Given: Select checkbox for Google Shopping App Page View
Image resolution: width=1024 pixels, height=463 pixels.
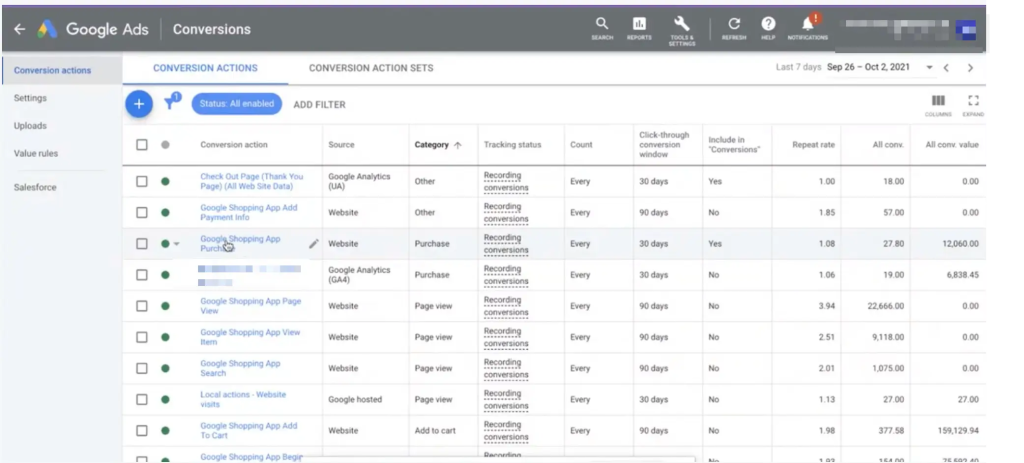Looking at the screenshot, I should [x=142, y=306].
